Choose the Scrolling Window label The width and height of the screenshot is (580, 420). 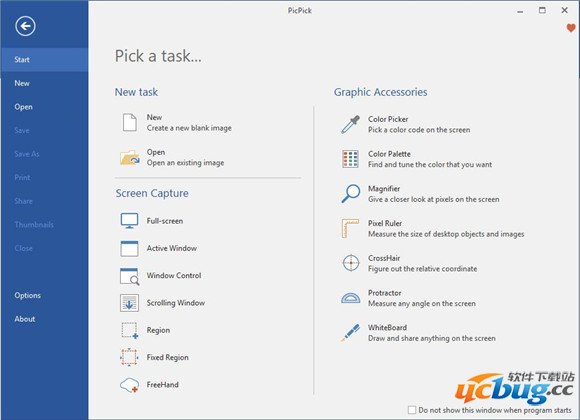click(176, 303)
